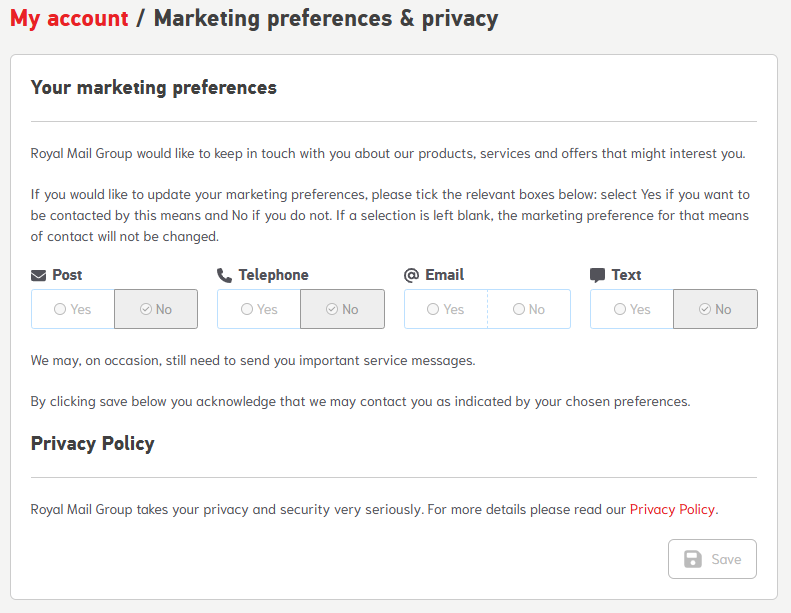Click the Your marketing preferences heading

click(153, 88)
